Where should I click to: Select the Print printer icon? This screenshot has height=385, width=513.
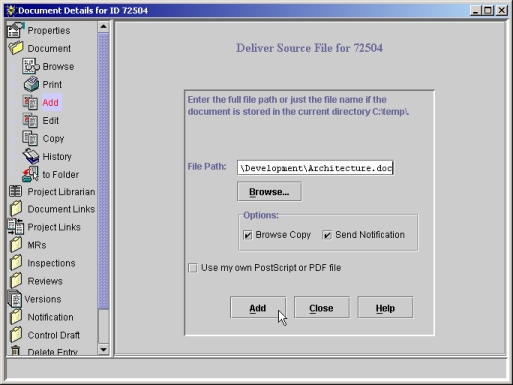(31, 84)
